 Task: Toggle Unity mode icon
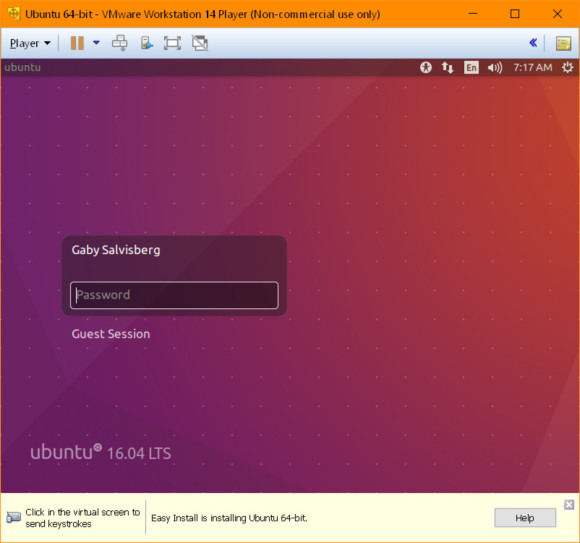(x=200, y=43)
